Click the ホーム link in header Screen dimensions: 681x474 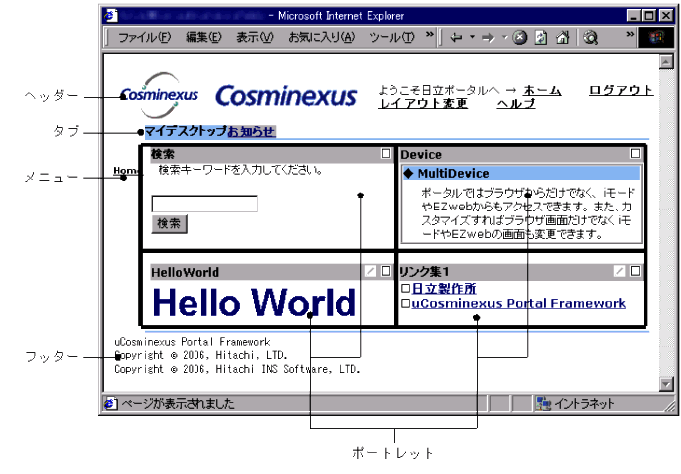pyautogui.click(x=542, y=90)
